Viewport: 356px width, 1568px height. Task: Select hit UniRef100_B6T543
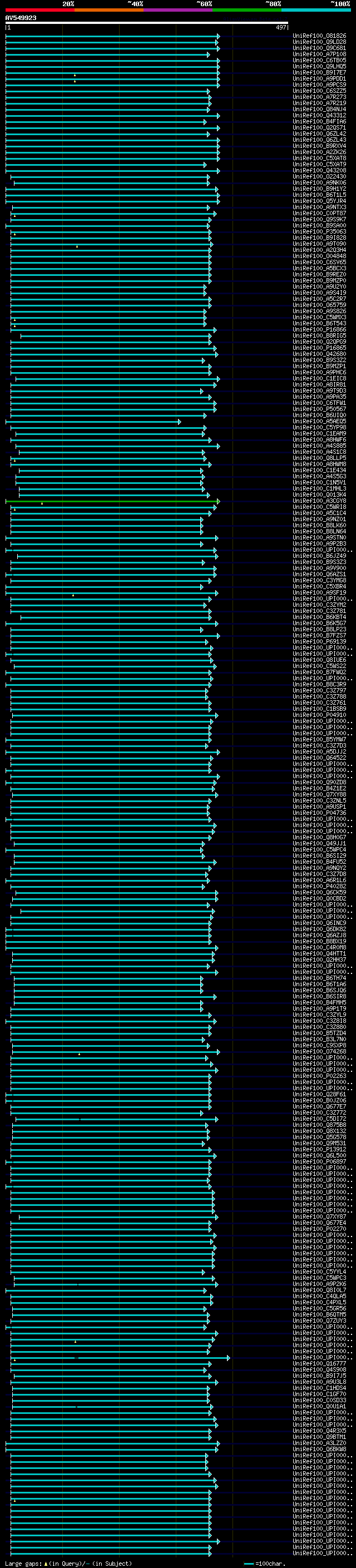click(x=319, y=323)
